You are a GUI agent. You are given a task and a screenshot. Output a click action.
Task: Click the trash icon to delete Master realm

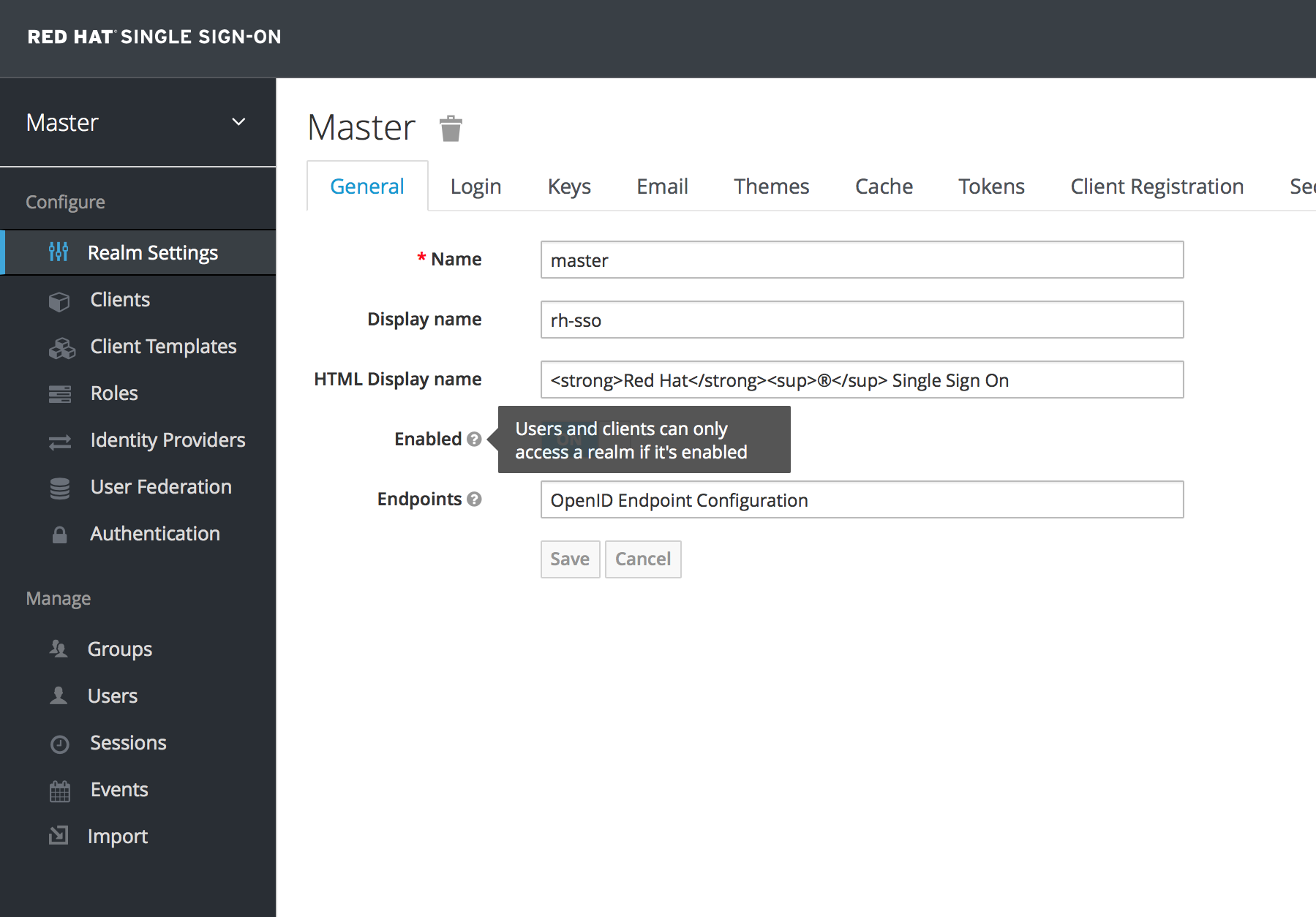(x=451, y=129)
